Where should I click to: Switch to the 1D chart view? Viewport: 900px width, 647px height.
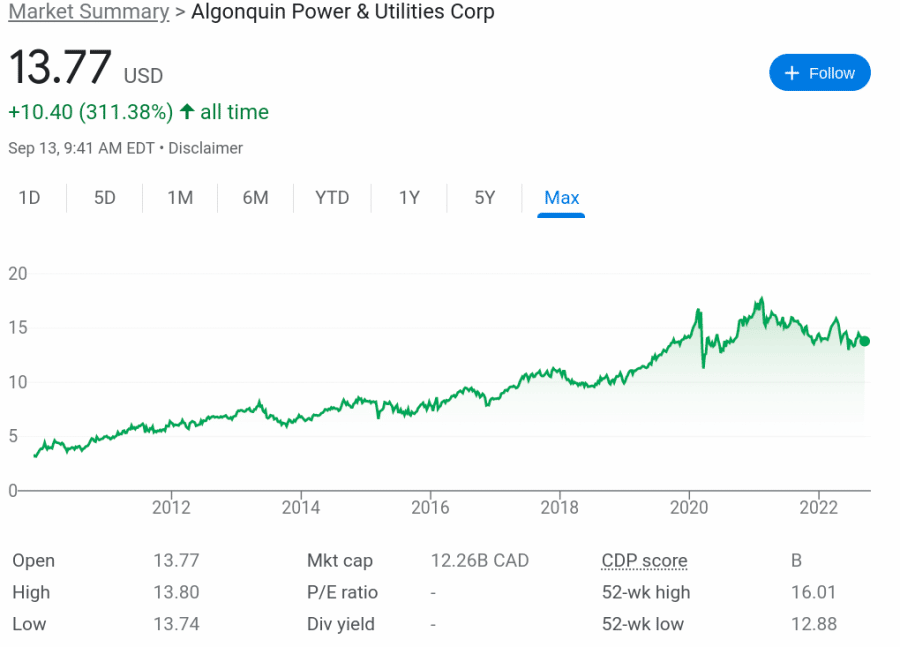point(30,198)
